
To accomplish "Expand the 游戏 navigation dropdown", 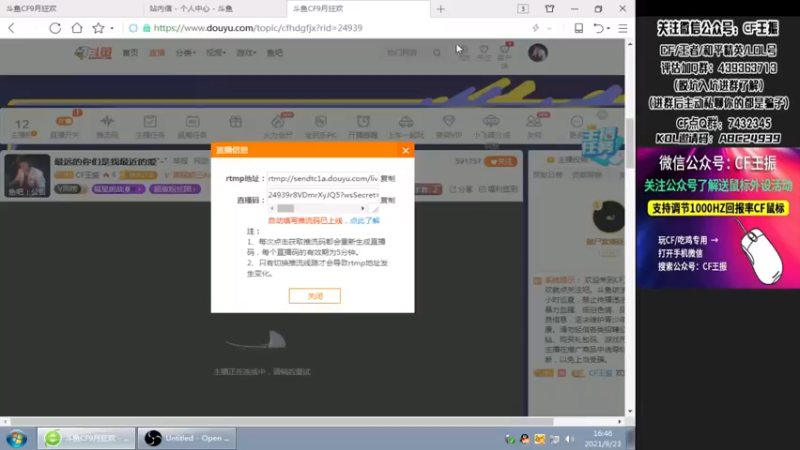I will [x=246, y=53].
